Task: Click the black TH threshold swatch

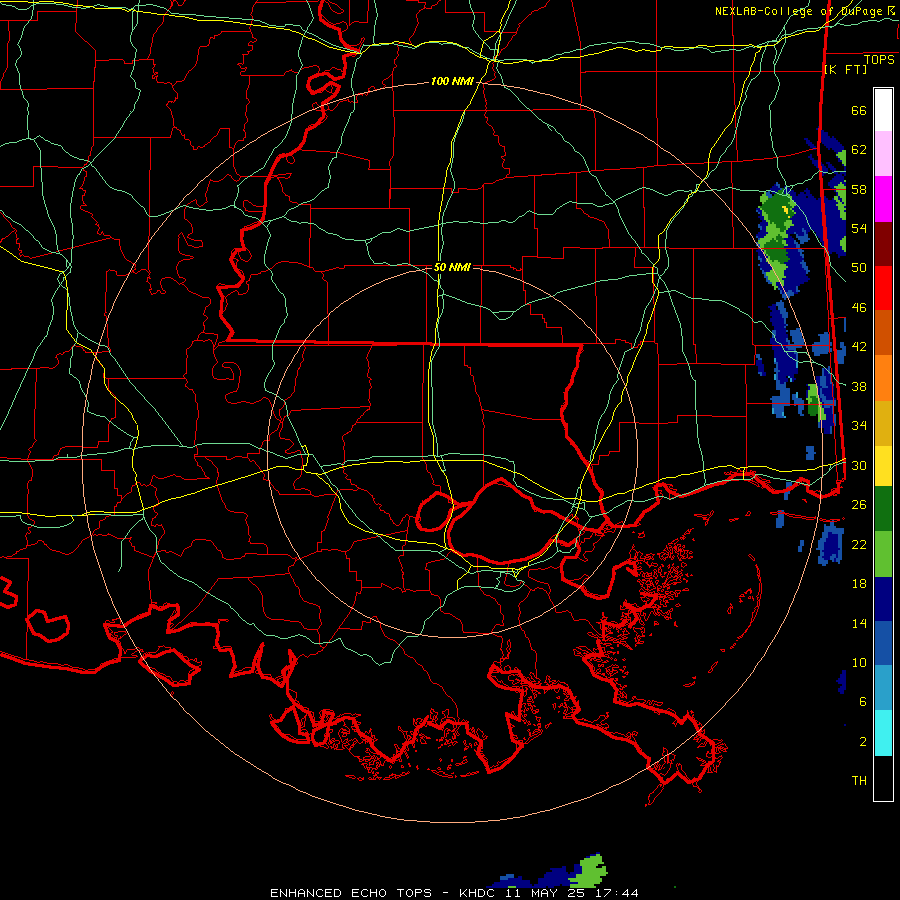Action: pos(883,778)
